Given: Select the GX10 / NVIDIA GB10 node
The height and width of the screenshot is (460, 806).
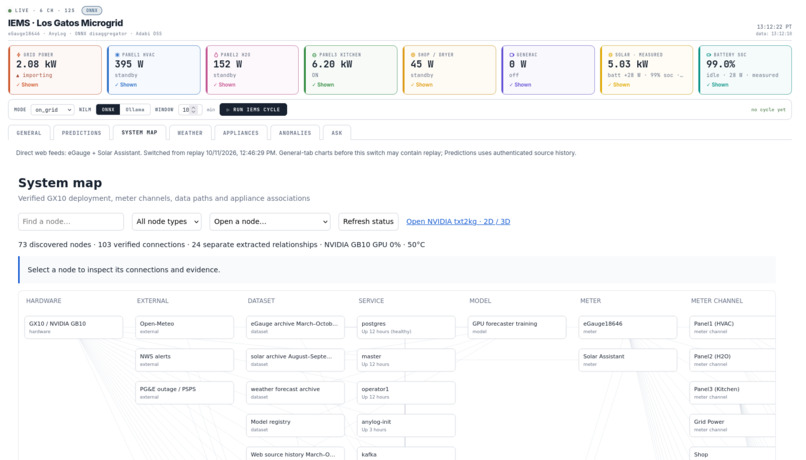Looking at the screenshot, I should pos(74,327).
